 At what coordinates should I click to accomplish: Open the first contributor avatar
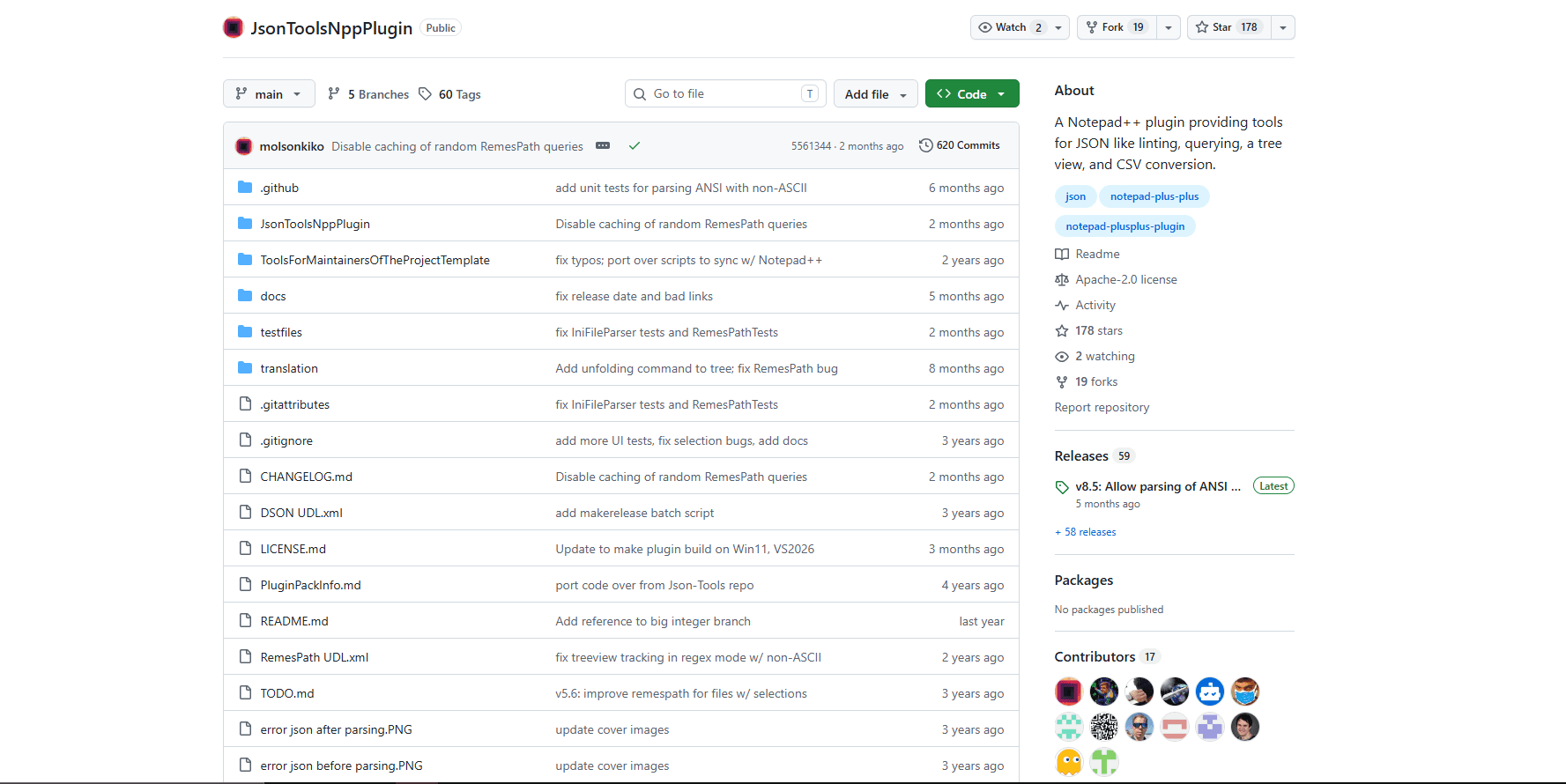1069,692
